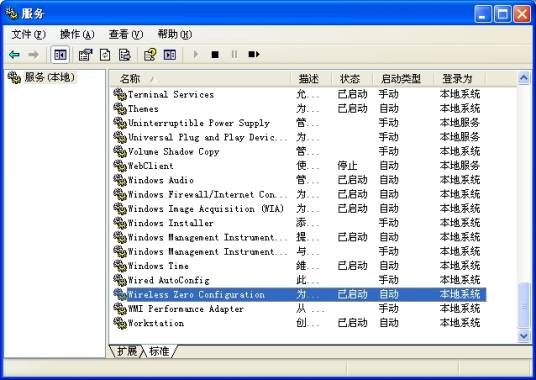
Task: Switch to the 标准 tab
Action: (159, 351)
